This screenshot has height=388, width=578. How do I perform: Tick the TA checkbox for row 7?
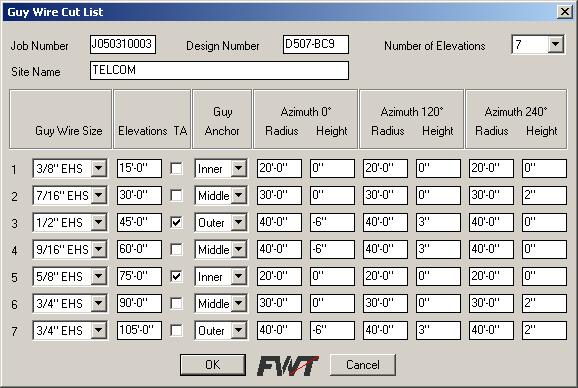(x=176, y=330)
